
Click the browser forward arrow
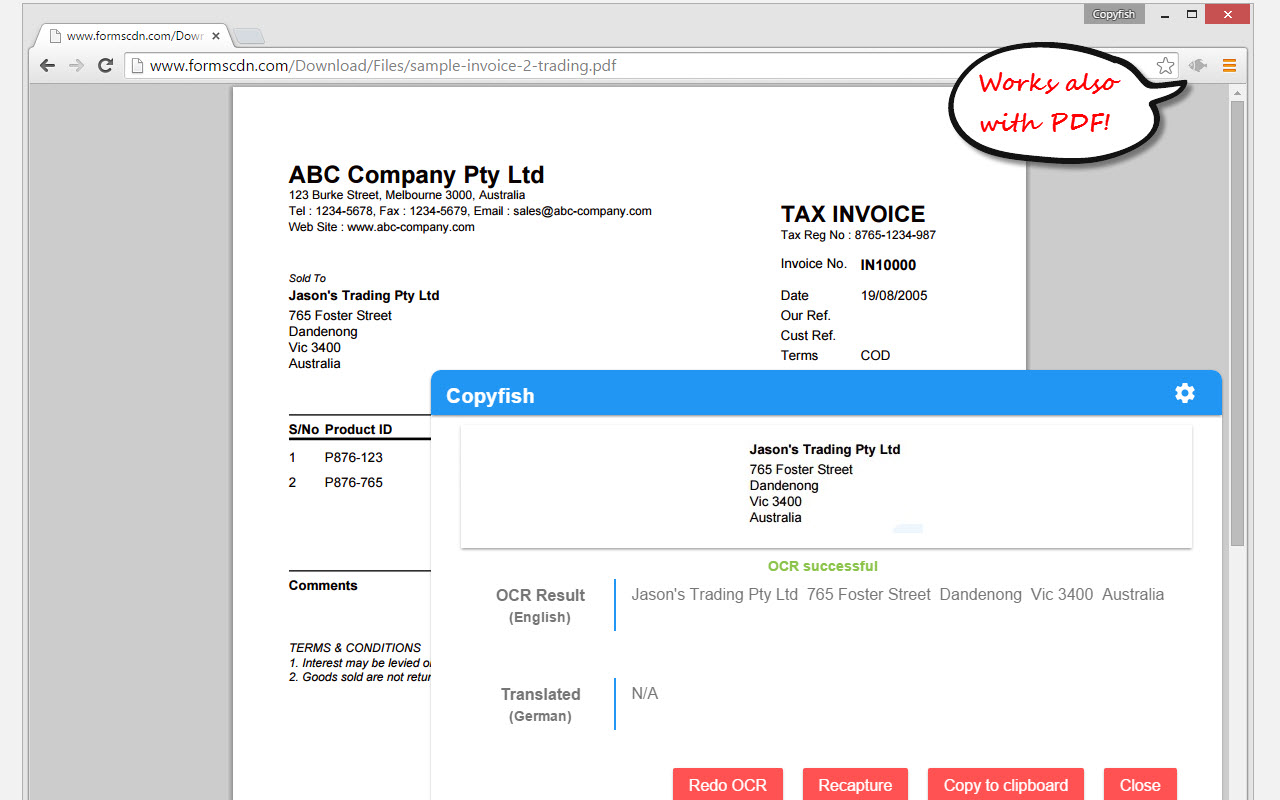pos(76,66)
